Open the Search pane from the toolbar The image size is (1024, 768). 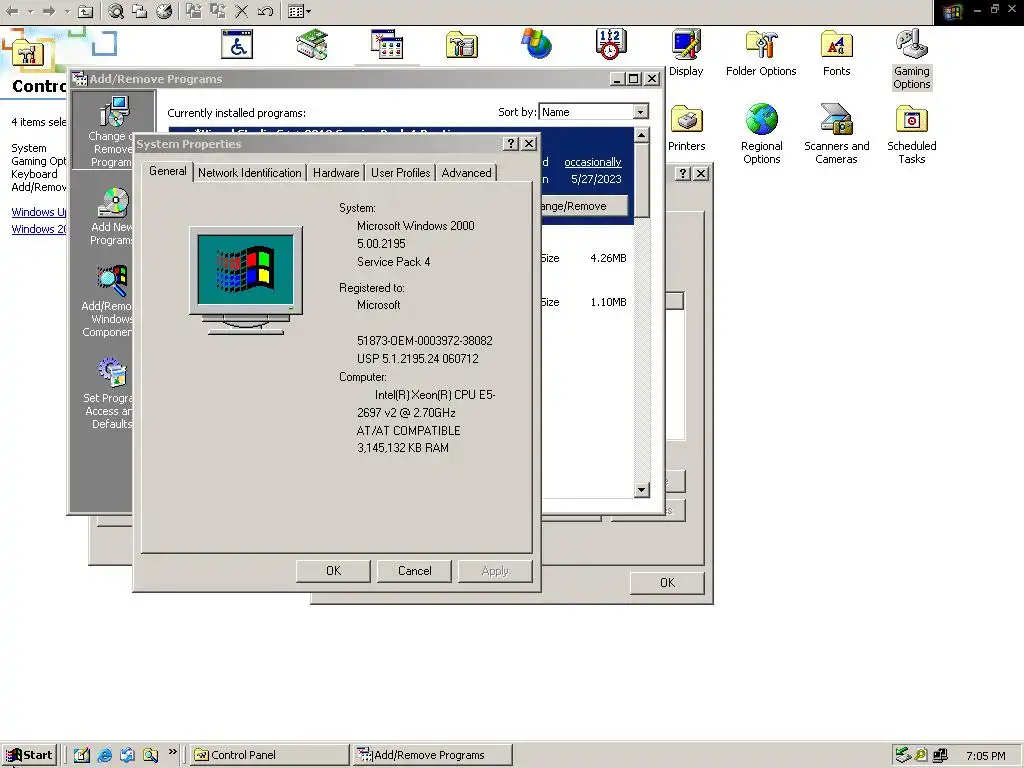pyautogui.click(x=116, y=11)
